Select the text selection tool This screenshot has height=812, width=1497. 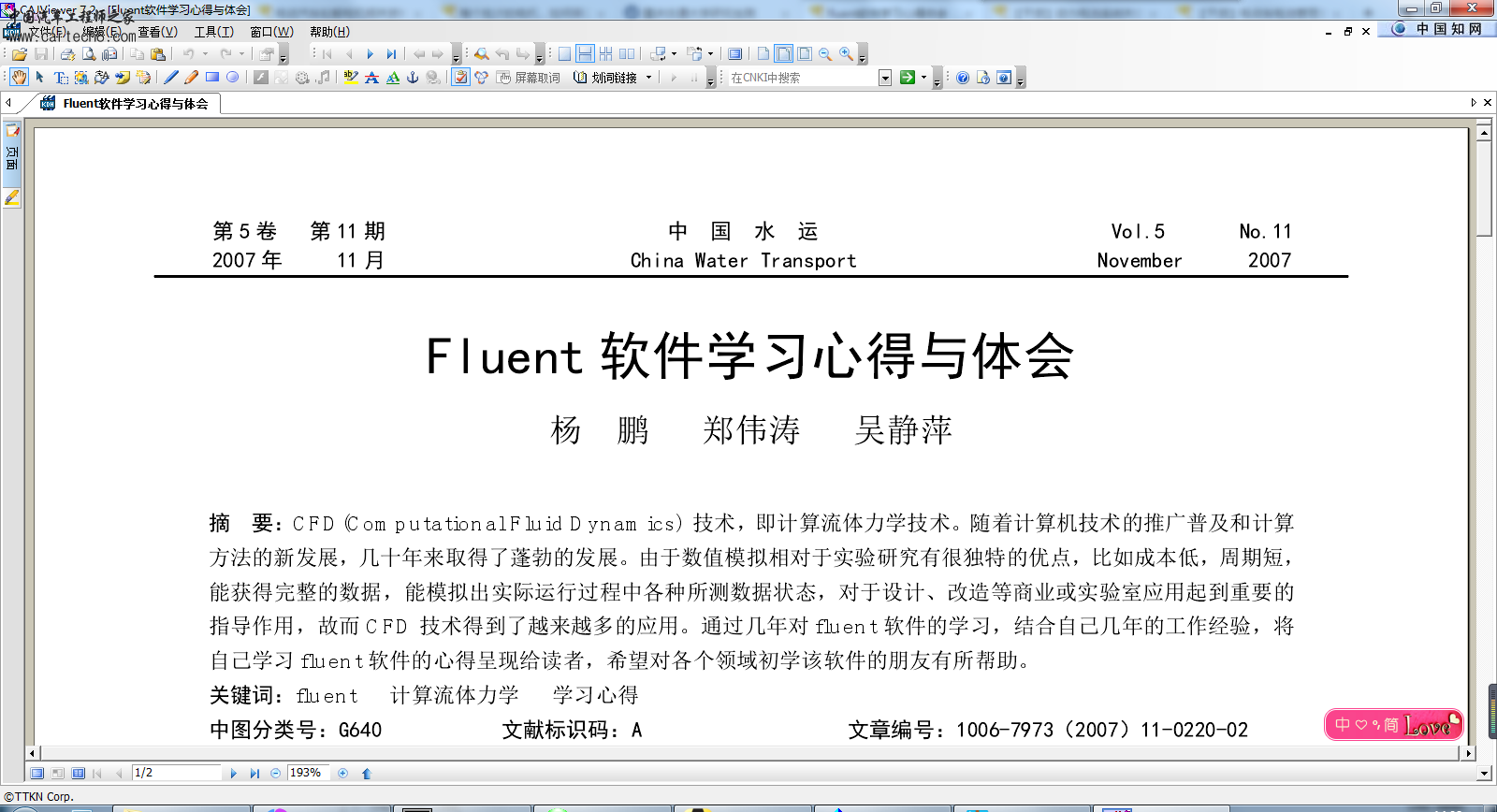coord(61,78)
